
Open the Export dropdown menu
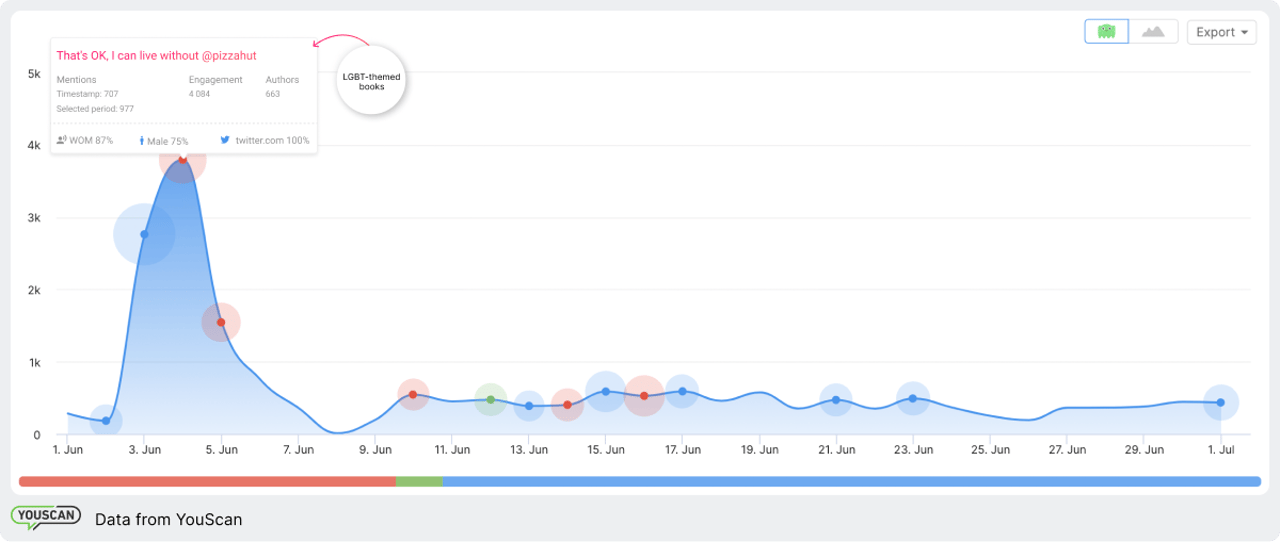[1221, 32]
